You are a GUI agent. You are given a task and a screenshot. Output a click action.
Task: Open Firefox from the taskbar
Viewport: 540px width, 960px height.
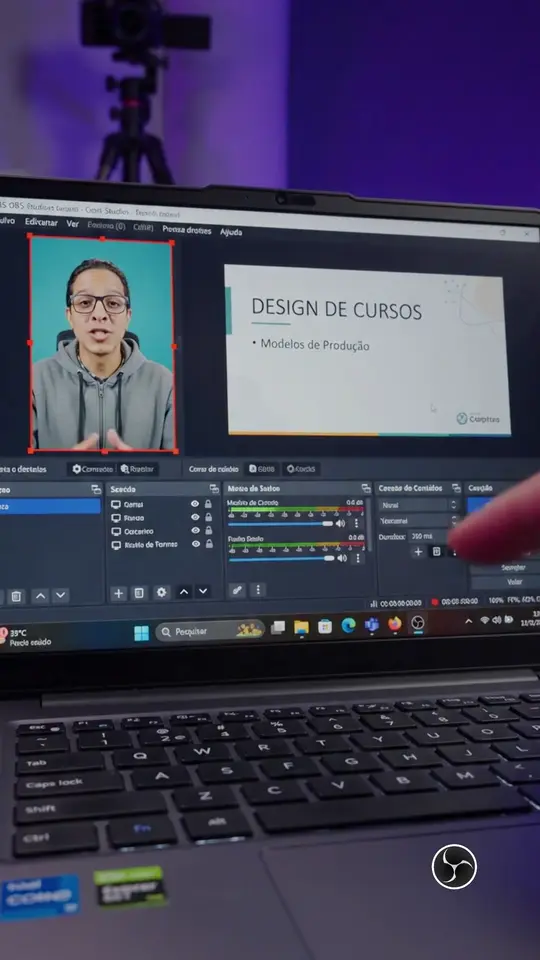pyautogui.click(x=395, y=624)
